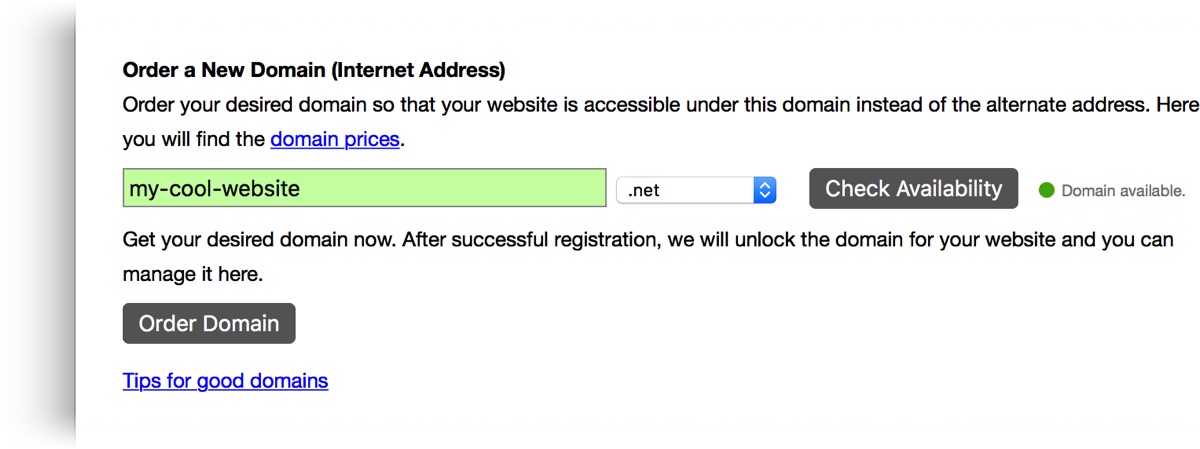Click the green availability status dot

click(x=1047, y=190)
